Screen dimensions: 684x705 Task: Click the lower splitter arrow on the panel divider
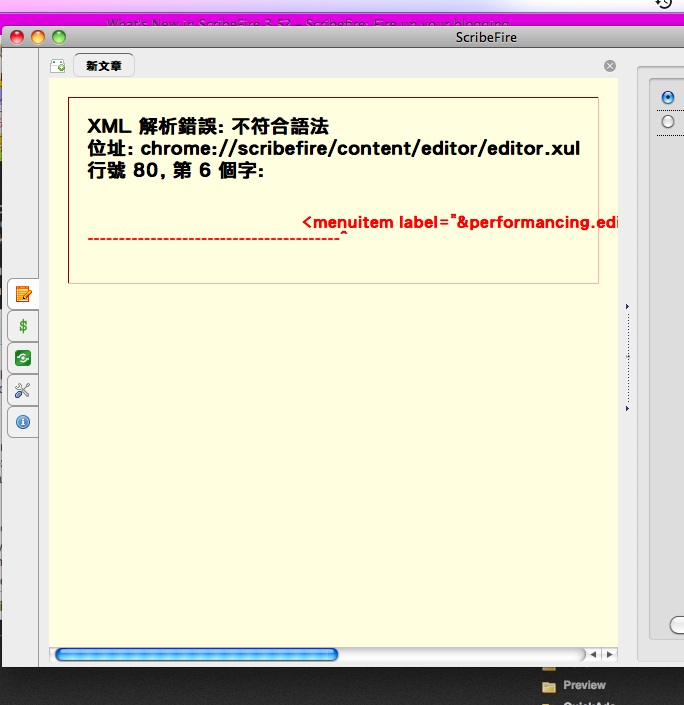(x=627, y=409)
